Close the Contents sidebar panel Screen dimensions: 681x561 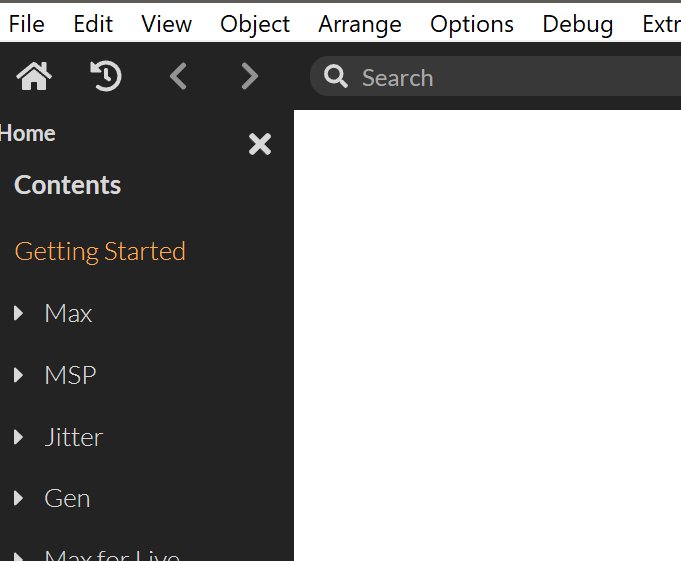coord(260,144)
